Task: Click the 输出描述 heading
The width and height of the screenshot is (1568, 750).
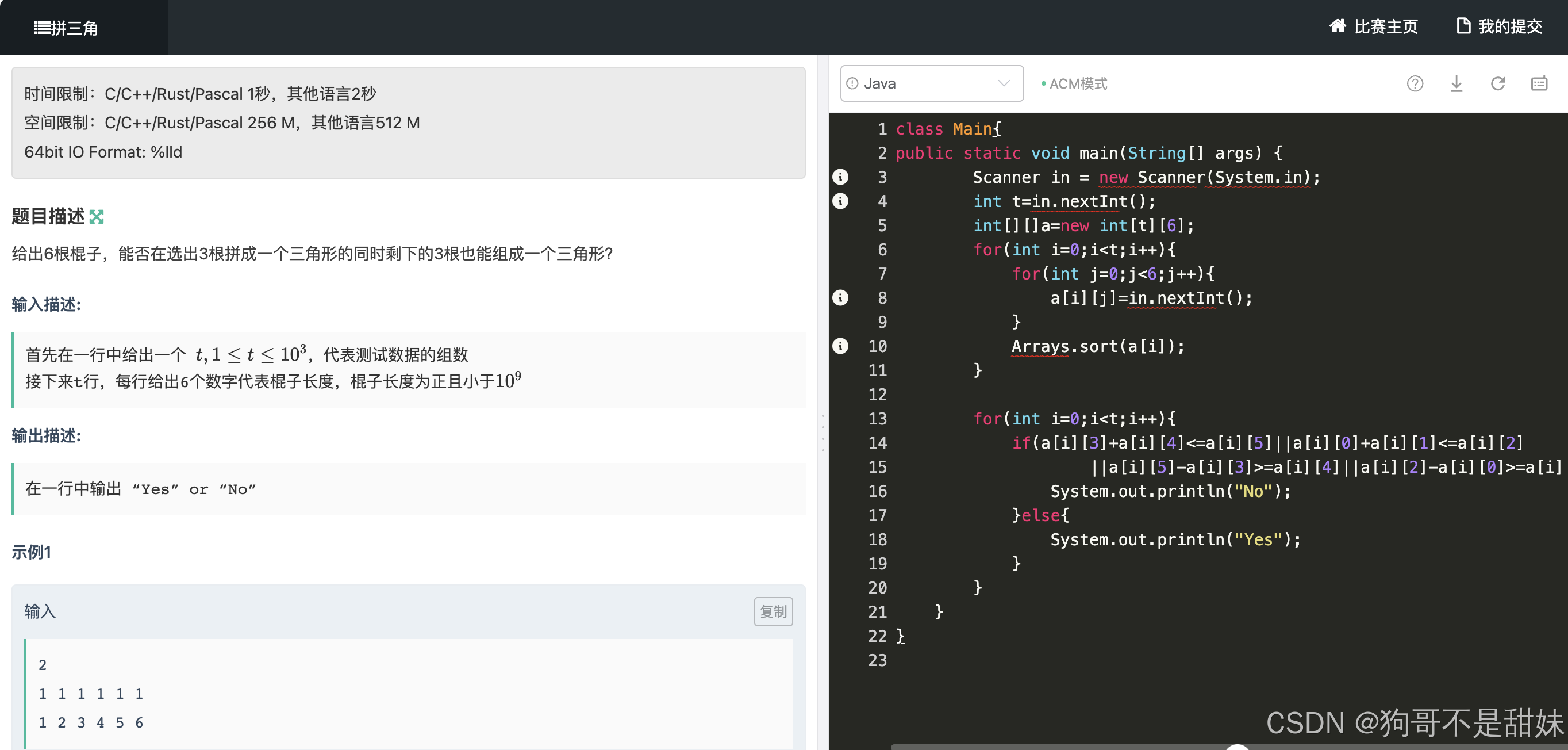Action: pos(46,435)
